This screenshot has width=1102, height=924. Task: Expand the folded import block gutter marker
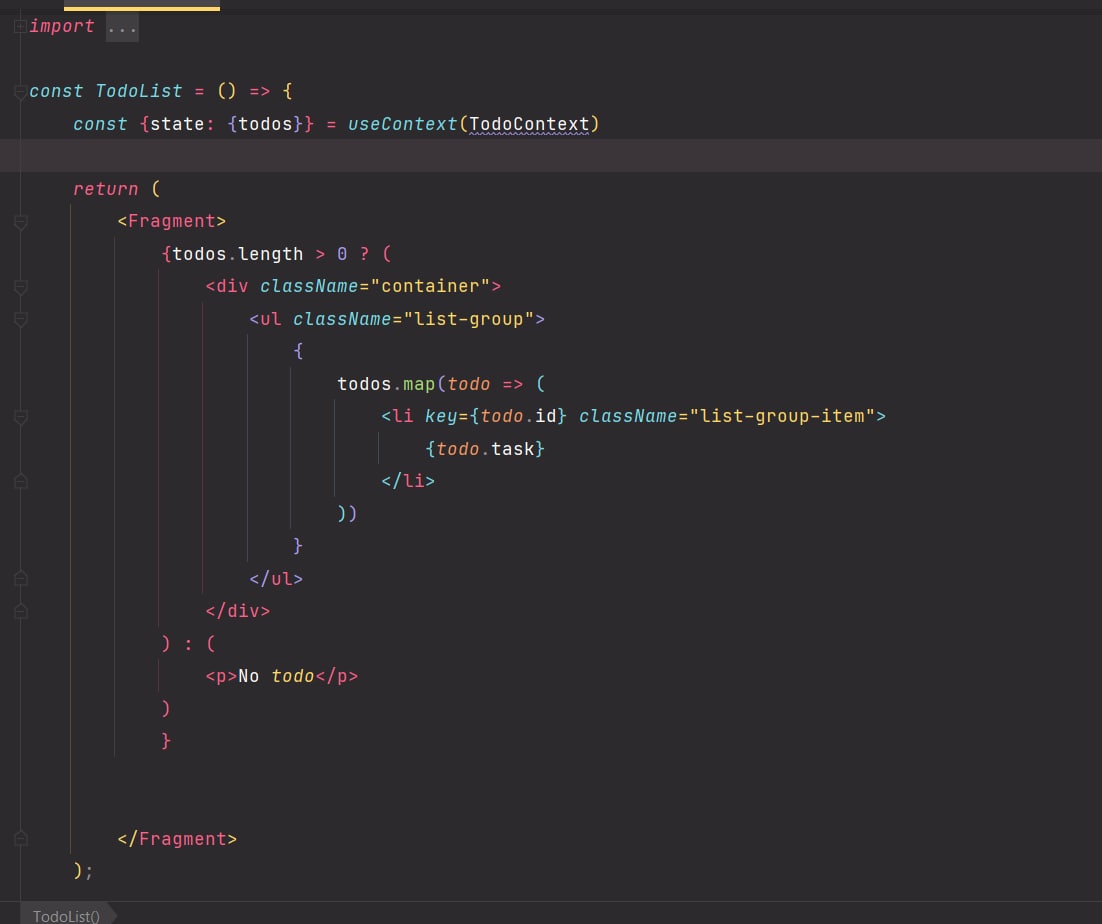click(20, 27)
